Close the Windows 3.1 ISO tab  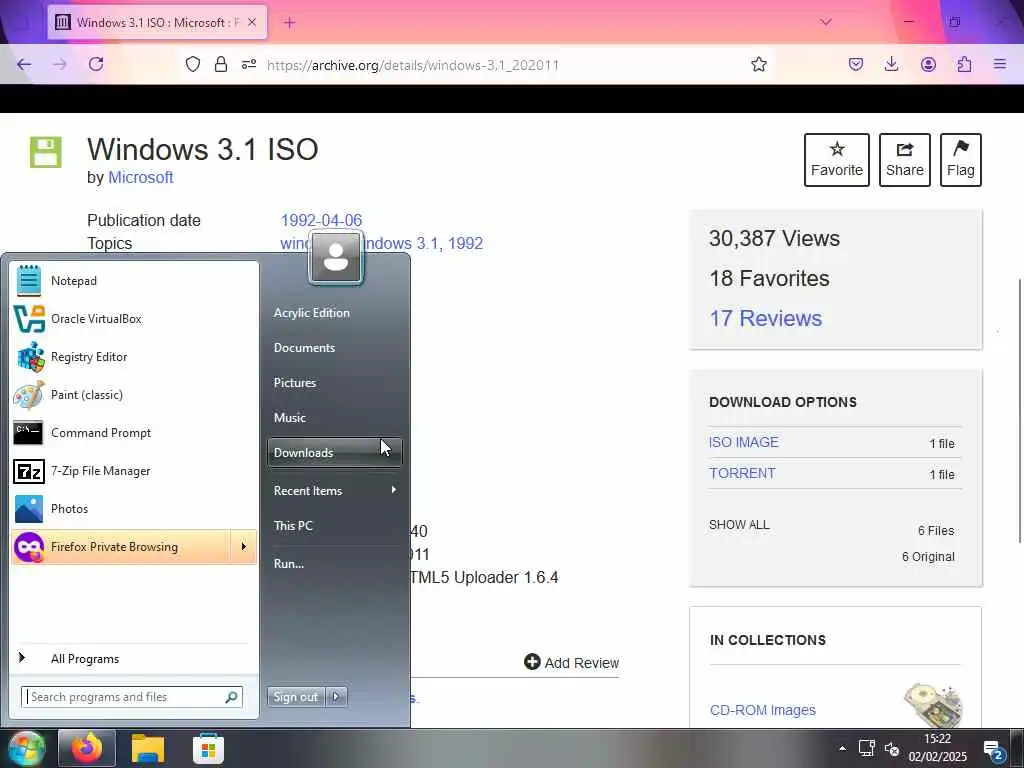(x=252, y=22)
